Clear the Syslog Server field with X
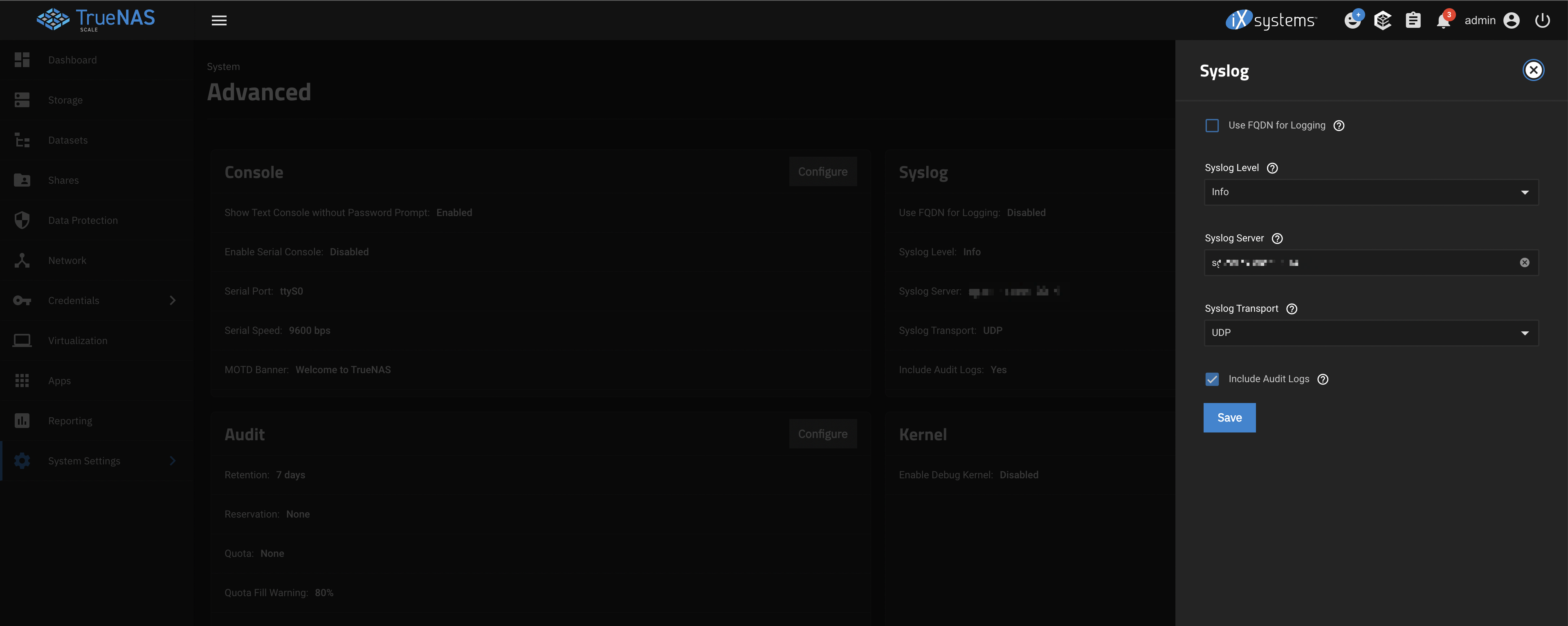Image resolution: width=1568 pixels, height=626 pixels. tap(1524, 263)
